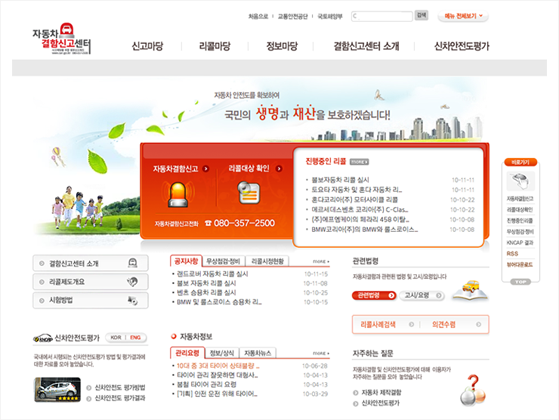Screen dimensions: 559x420
Task: Click the crash test car thumbnail
Action: (57, 390)
